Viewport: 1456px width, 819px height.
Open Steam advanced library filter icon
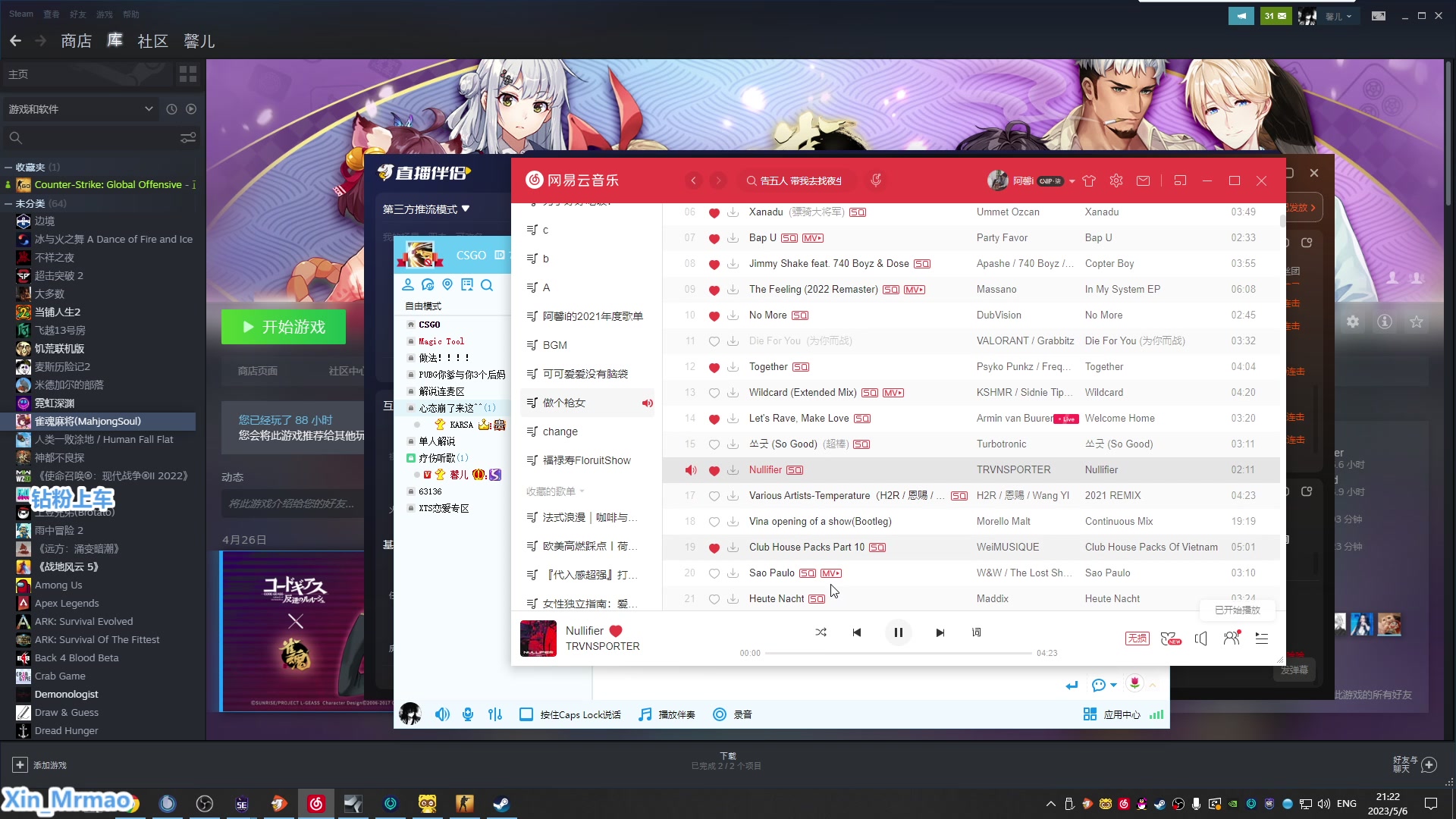[188, 138]
